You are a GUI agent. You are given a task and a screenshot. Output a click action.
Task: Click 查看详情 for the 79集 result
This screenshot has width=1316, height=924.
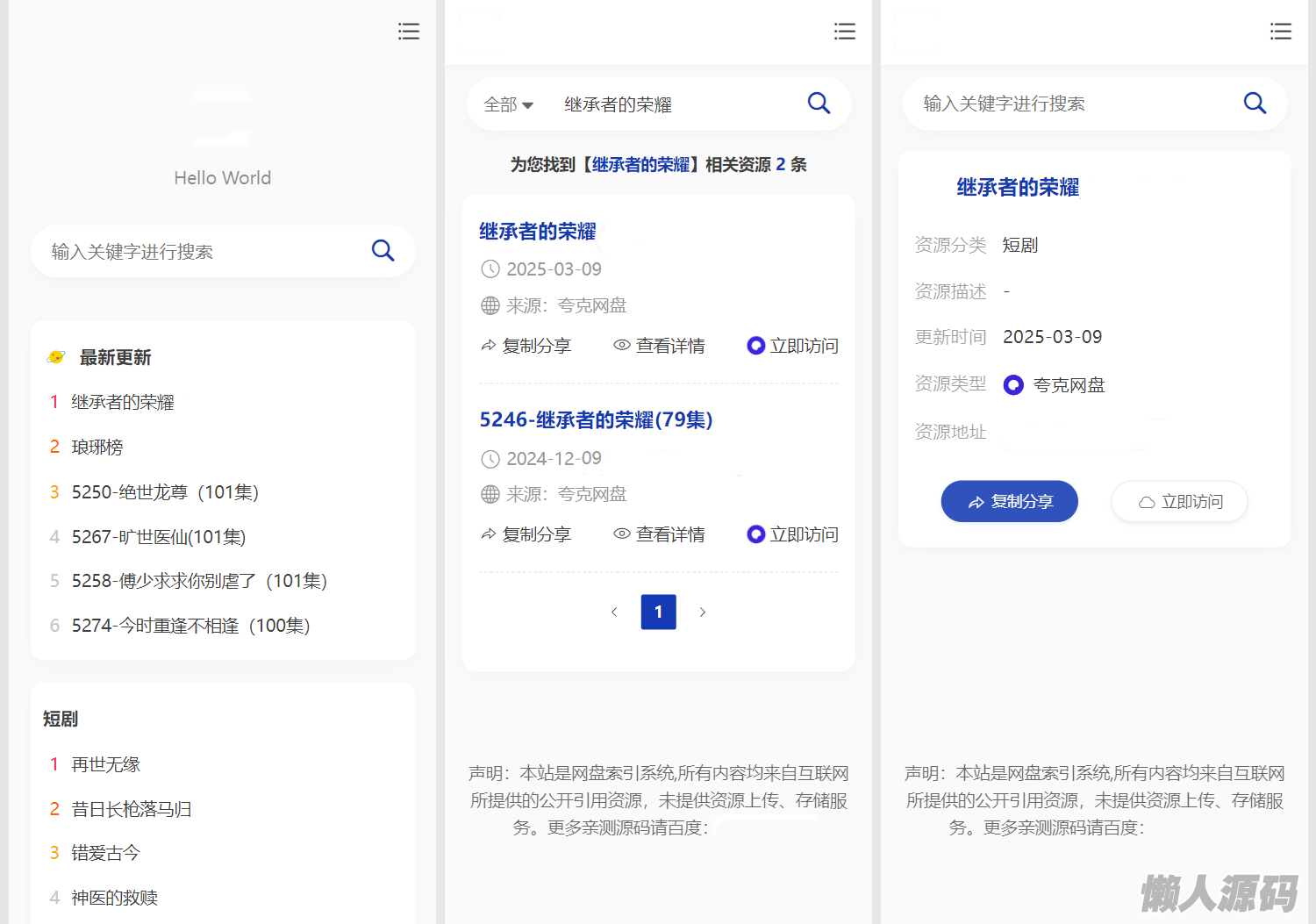(660, 534)
